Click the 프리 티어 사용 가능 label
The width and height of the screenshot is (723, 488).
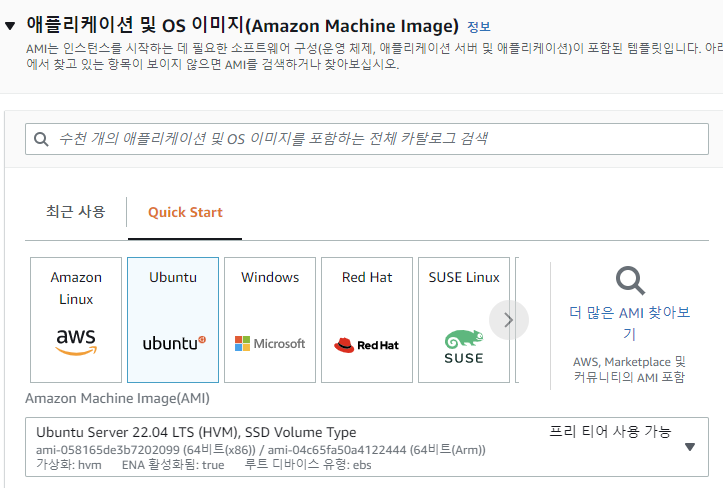(x=610, y=431)
